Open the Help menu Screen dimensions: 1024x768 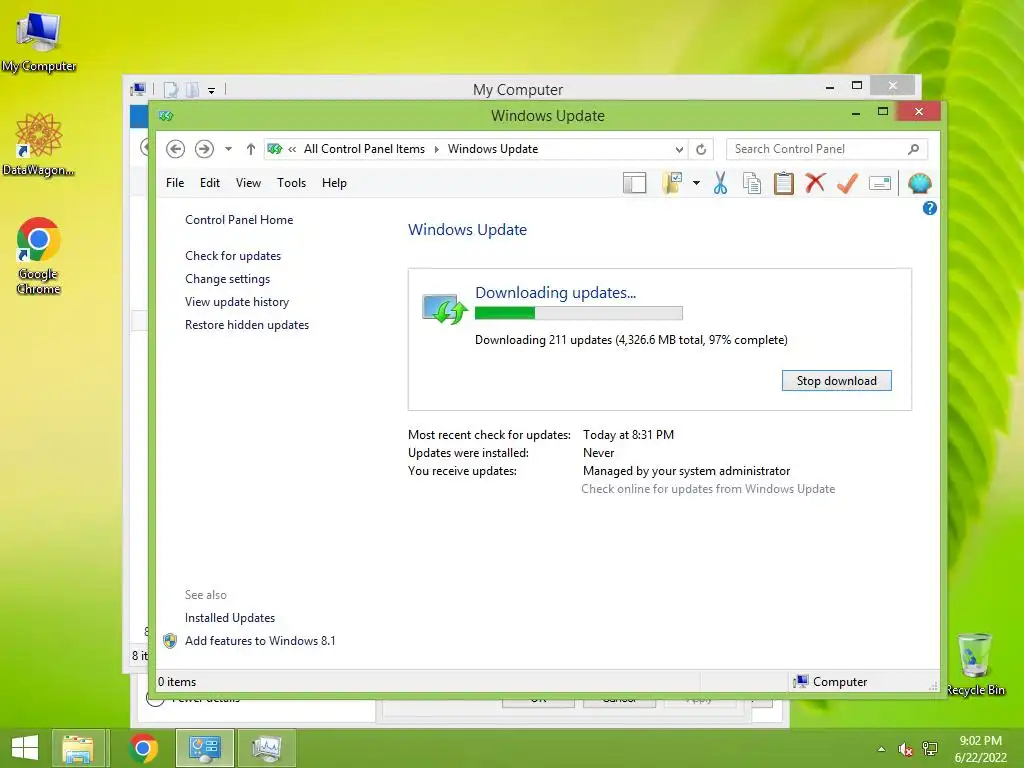click(334, 183)
